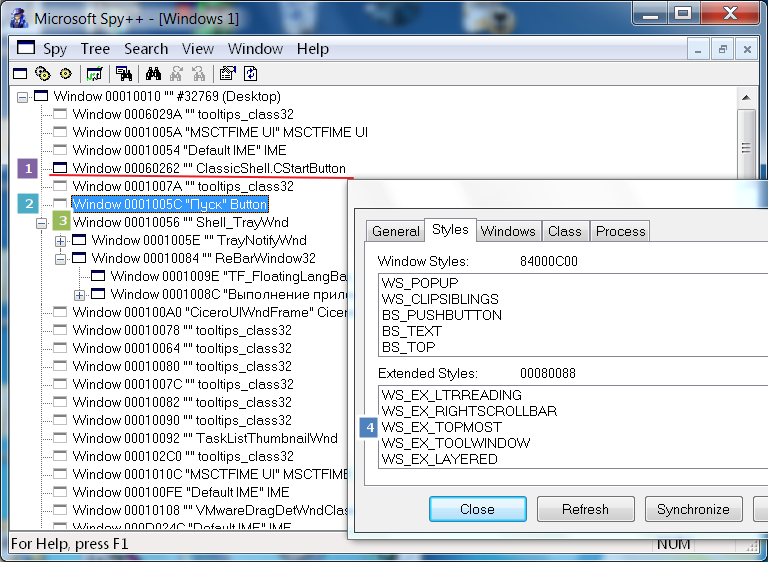Click the tree scrollbar up arrow
Screen dimensions: 768x562
[x=746, y=98]
